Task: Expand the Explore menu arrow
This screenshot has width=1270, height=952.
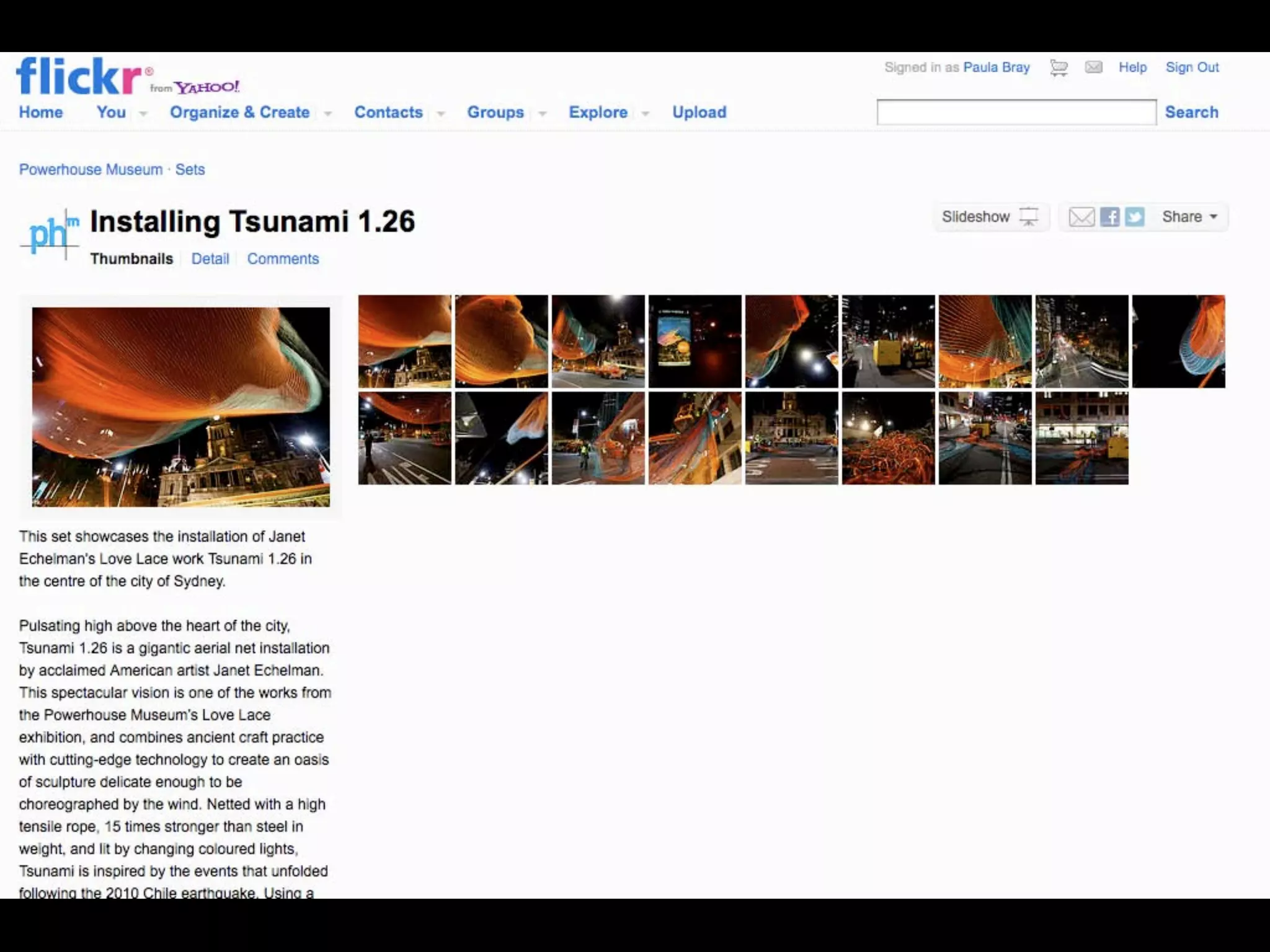Action: tap(645, 113)
